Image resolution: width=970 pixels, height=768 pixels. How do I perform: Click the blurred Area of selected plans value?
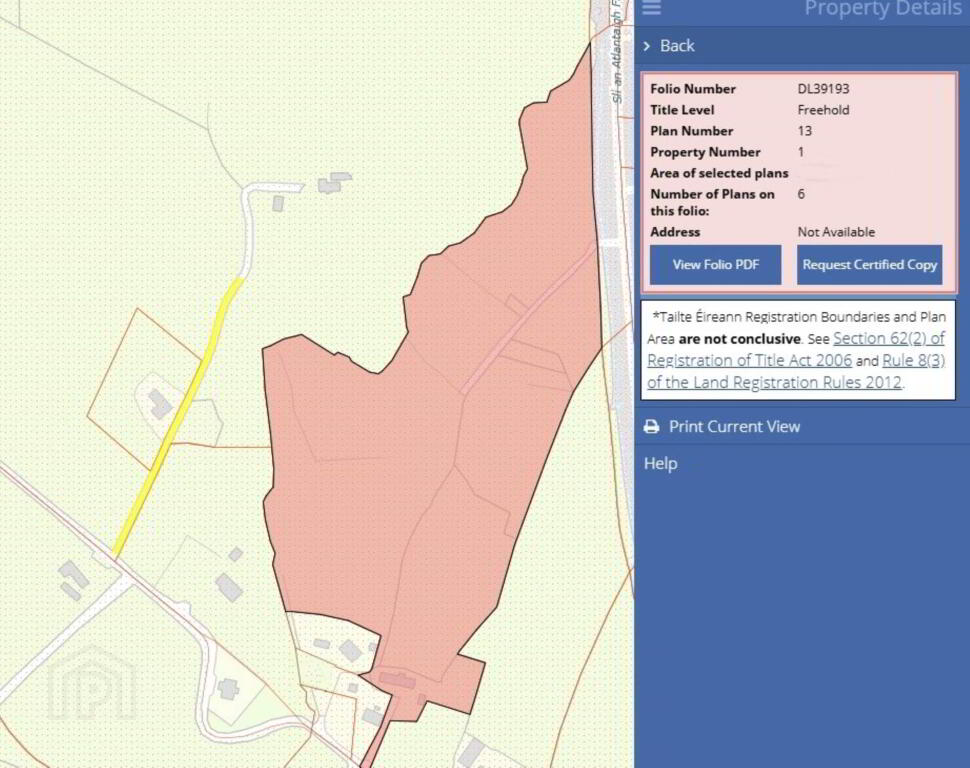pos(829,173)
